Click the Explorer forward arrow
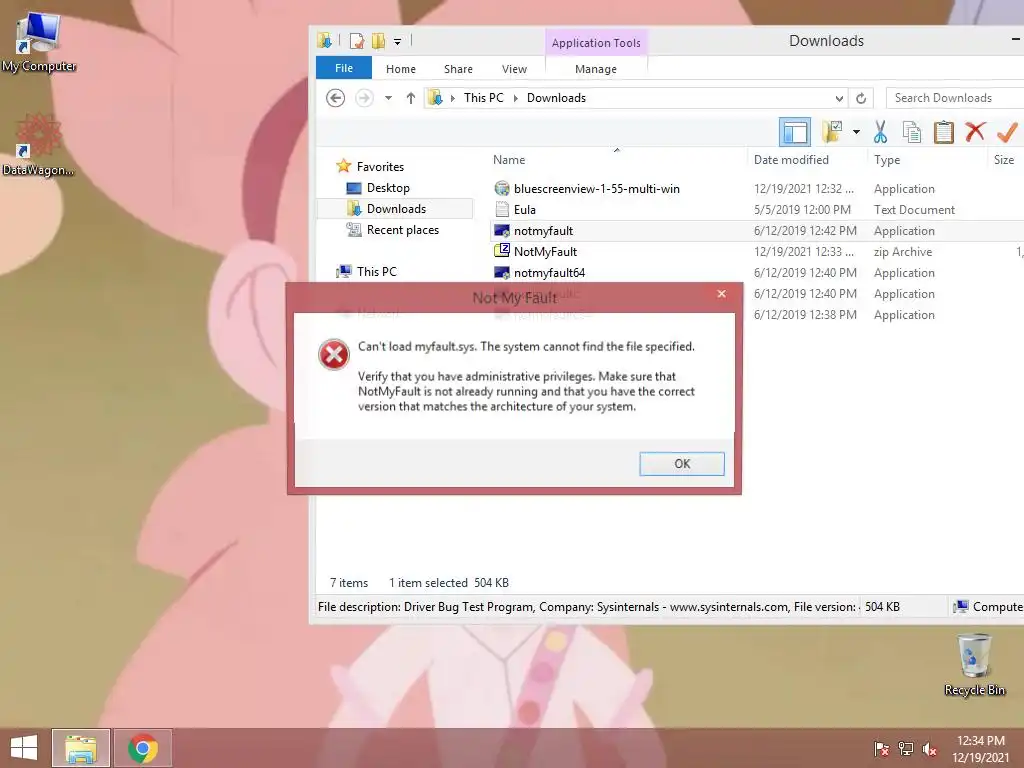1024x768 pixels. point(364,98)
